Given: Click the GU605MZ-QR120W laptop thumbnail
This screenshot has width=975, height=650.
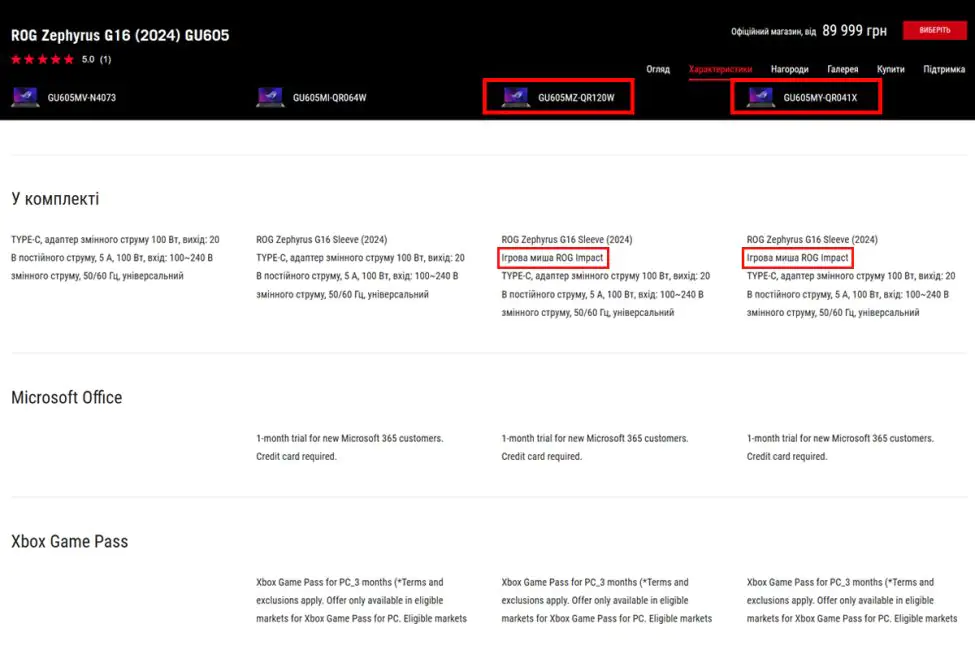Looking at the screenshot, I should coord(515,97).
